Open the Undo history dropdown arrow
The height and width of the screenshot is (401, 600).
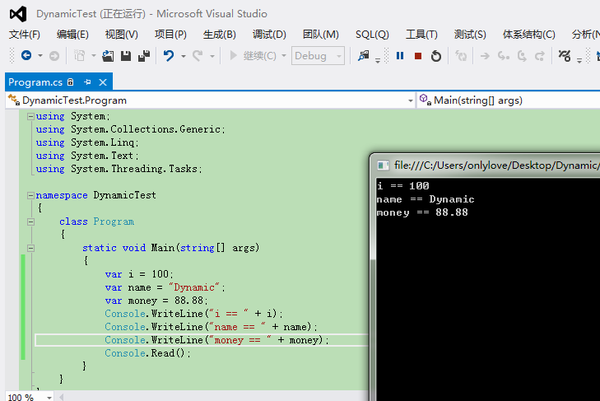[183, 56]
